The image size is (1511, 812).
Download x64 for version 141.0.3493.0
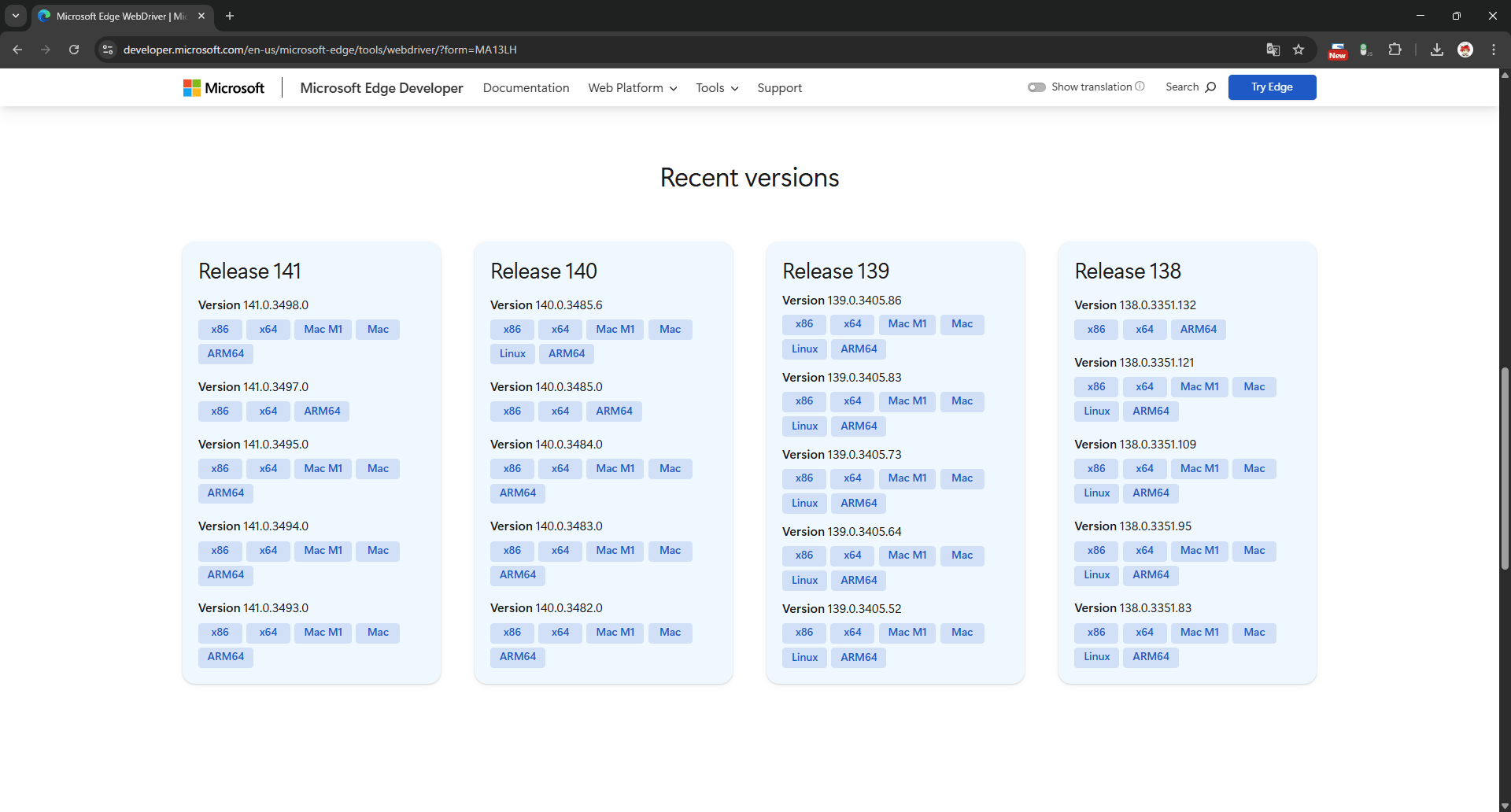click(x=268, y=633)
